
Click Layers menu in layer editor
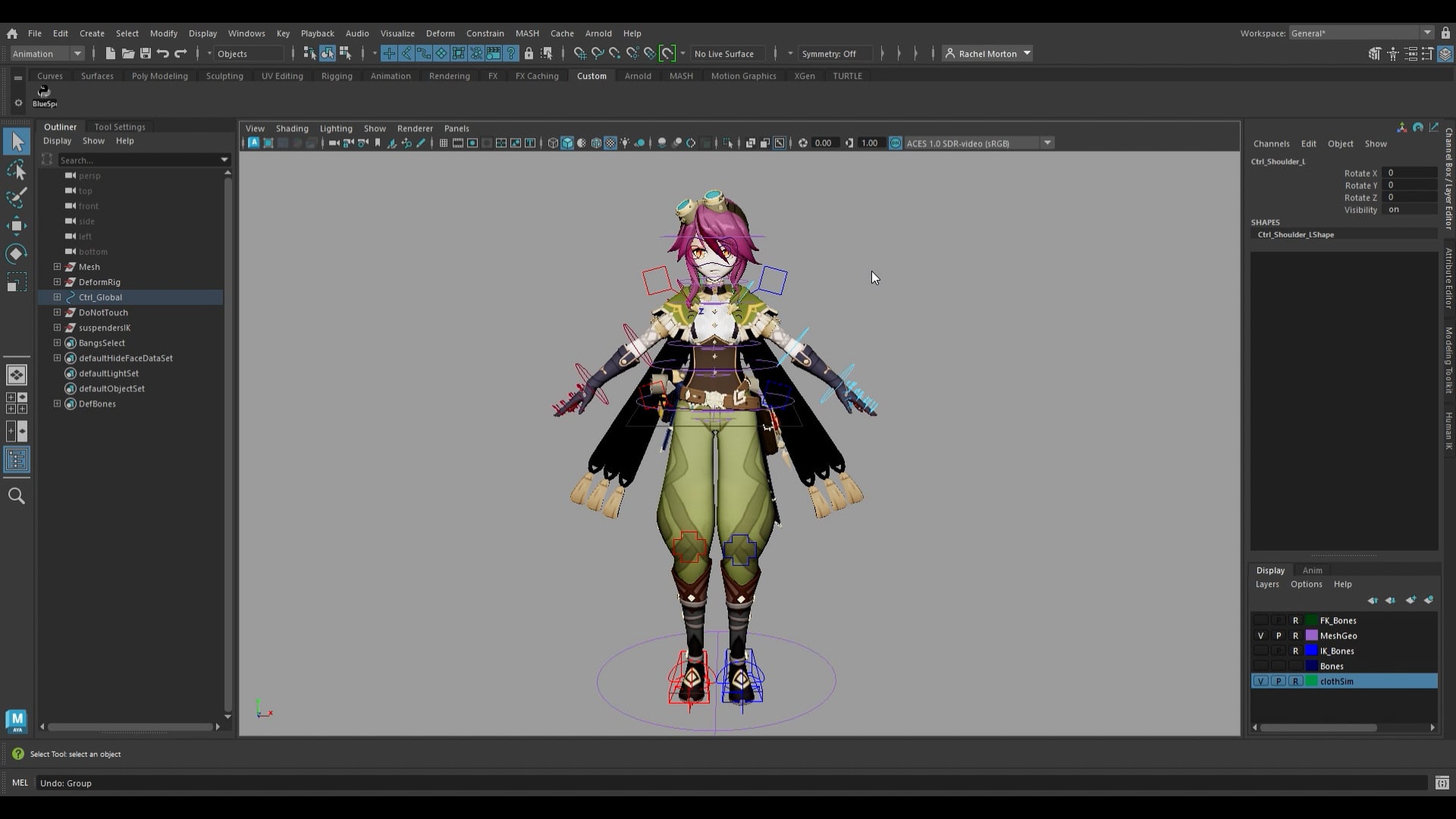(x=1267, y=584)
